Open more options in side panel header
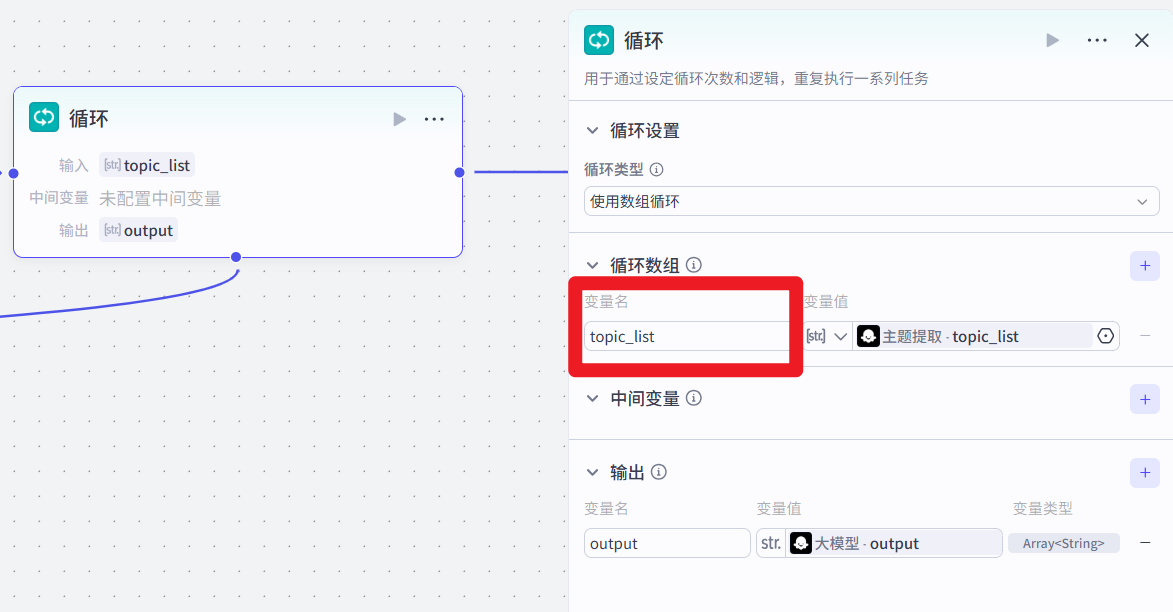 coord(1097,40)
